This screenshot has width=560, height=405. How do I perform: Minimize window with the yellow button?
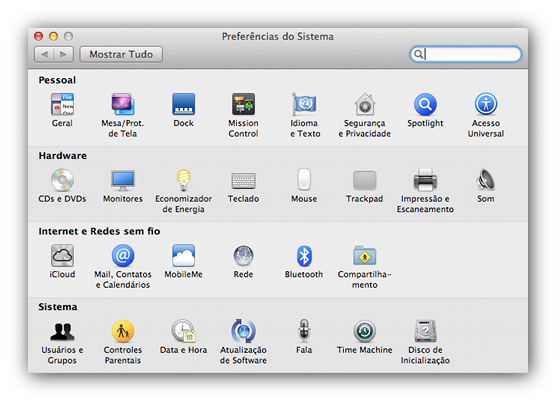click(x=54, y=36)
